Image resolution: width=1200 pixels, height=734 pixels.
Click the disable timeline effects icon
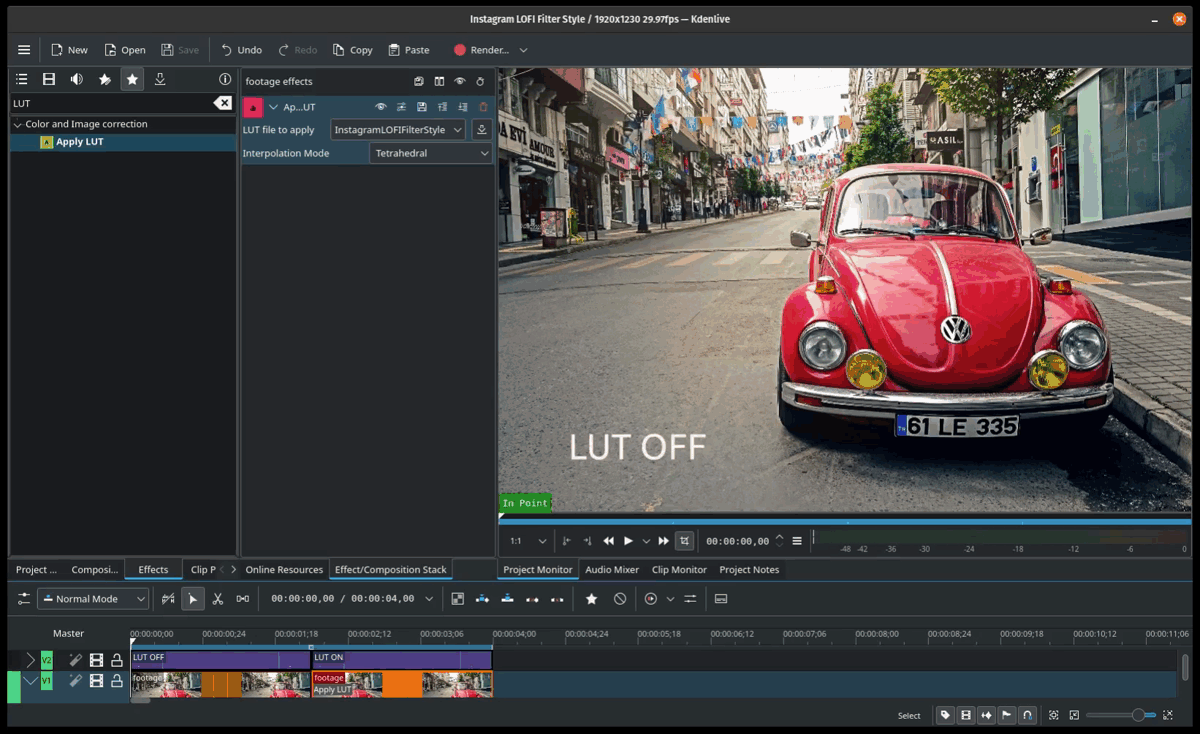620,599
